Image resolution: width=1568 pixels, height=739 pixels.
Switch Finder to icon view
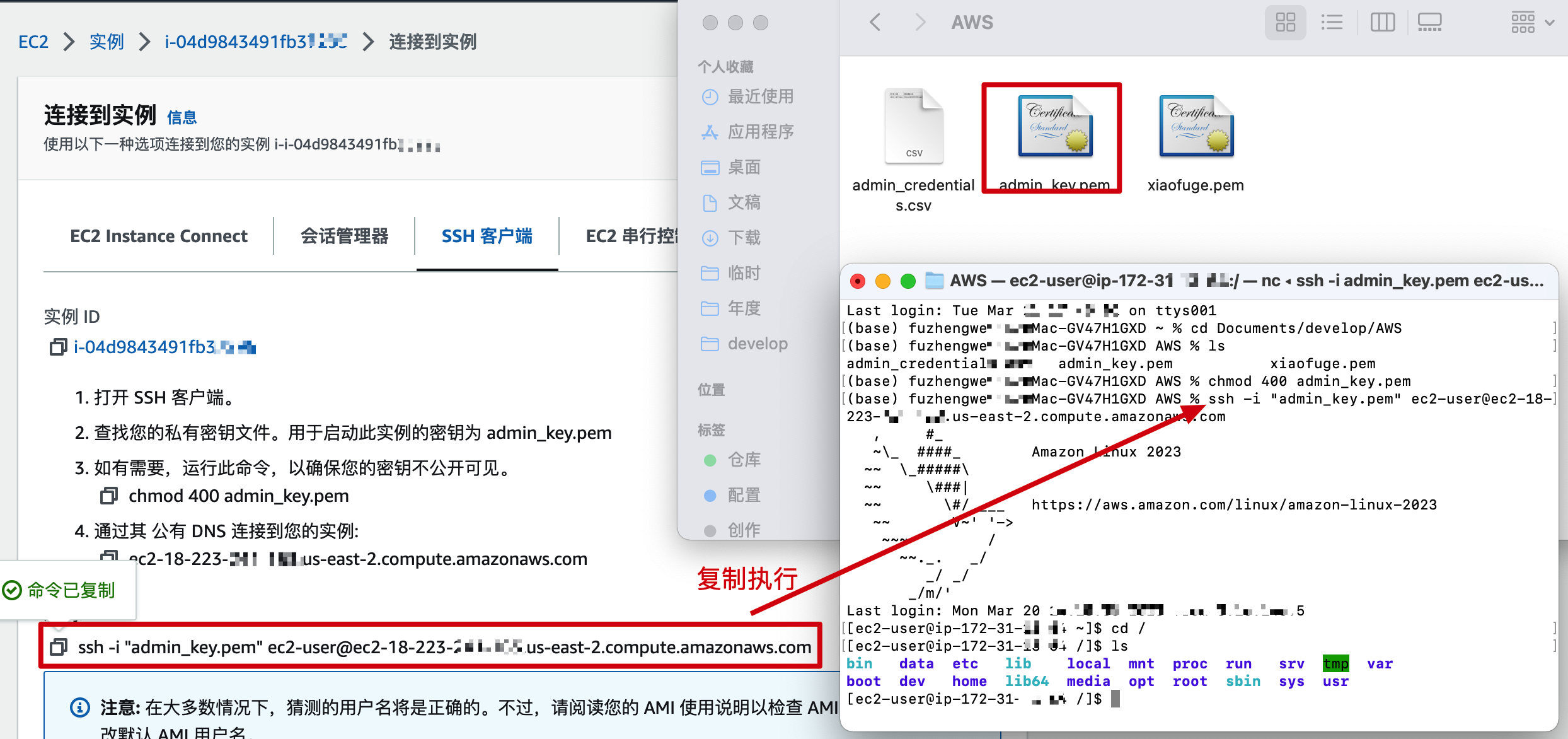tap(1285, 23)
